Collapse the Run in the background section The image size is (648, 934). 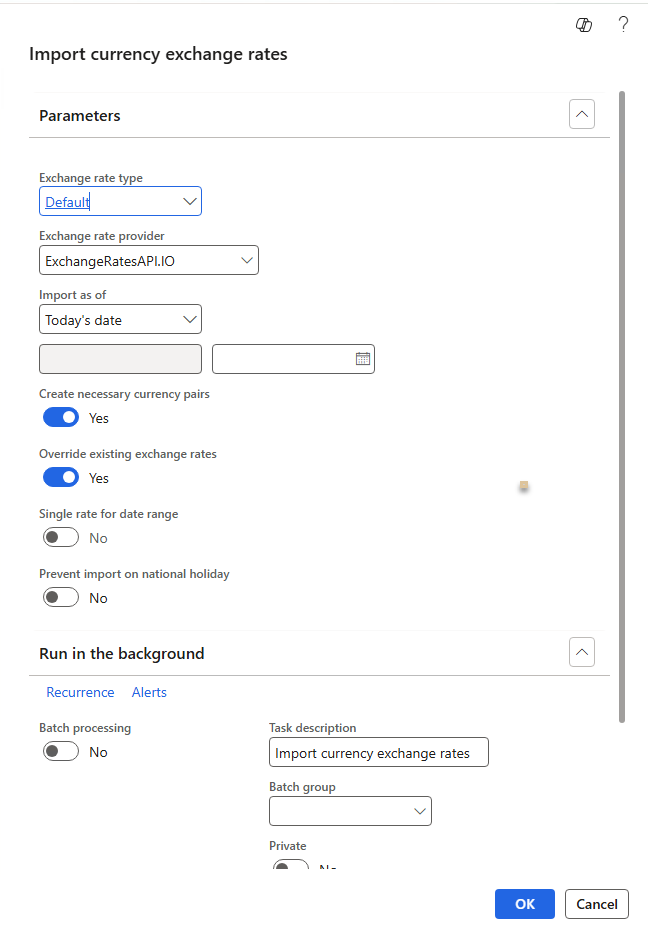tap(582, 653)
